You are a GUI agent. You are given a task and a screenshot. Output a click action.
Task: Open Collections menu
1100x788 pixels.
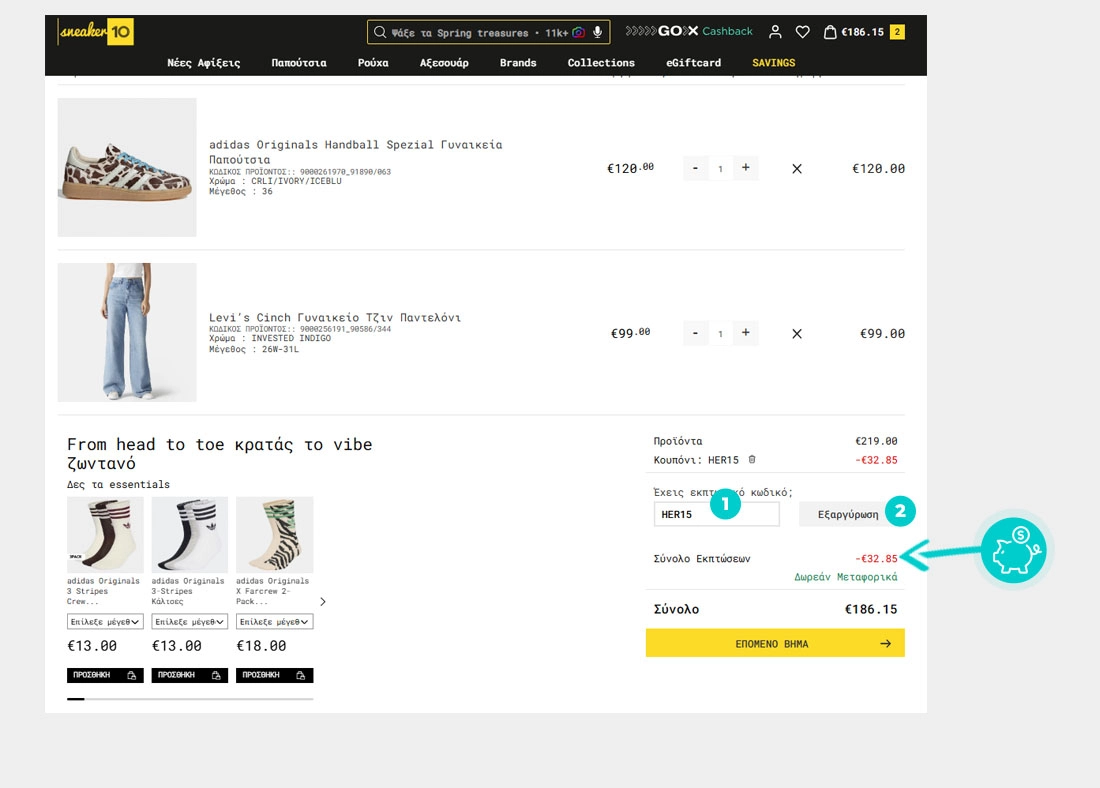(x=601, y=62)
